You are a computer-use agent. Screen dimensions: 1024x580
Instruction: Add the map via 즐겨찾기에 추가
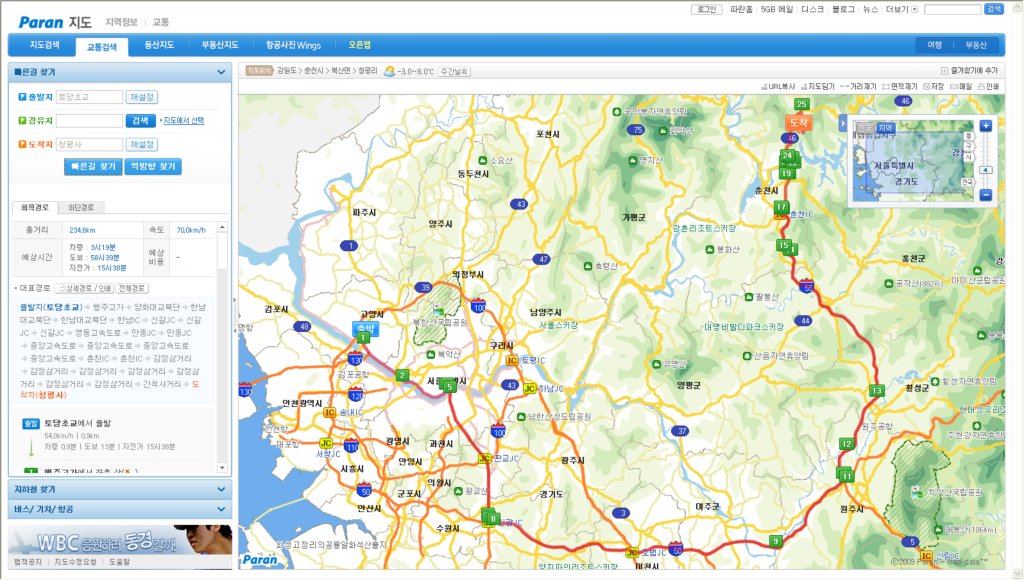pos(970,71)
